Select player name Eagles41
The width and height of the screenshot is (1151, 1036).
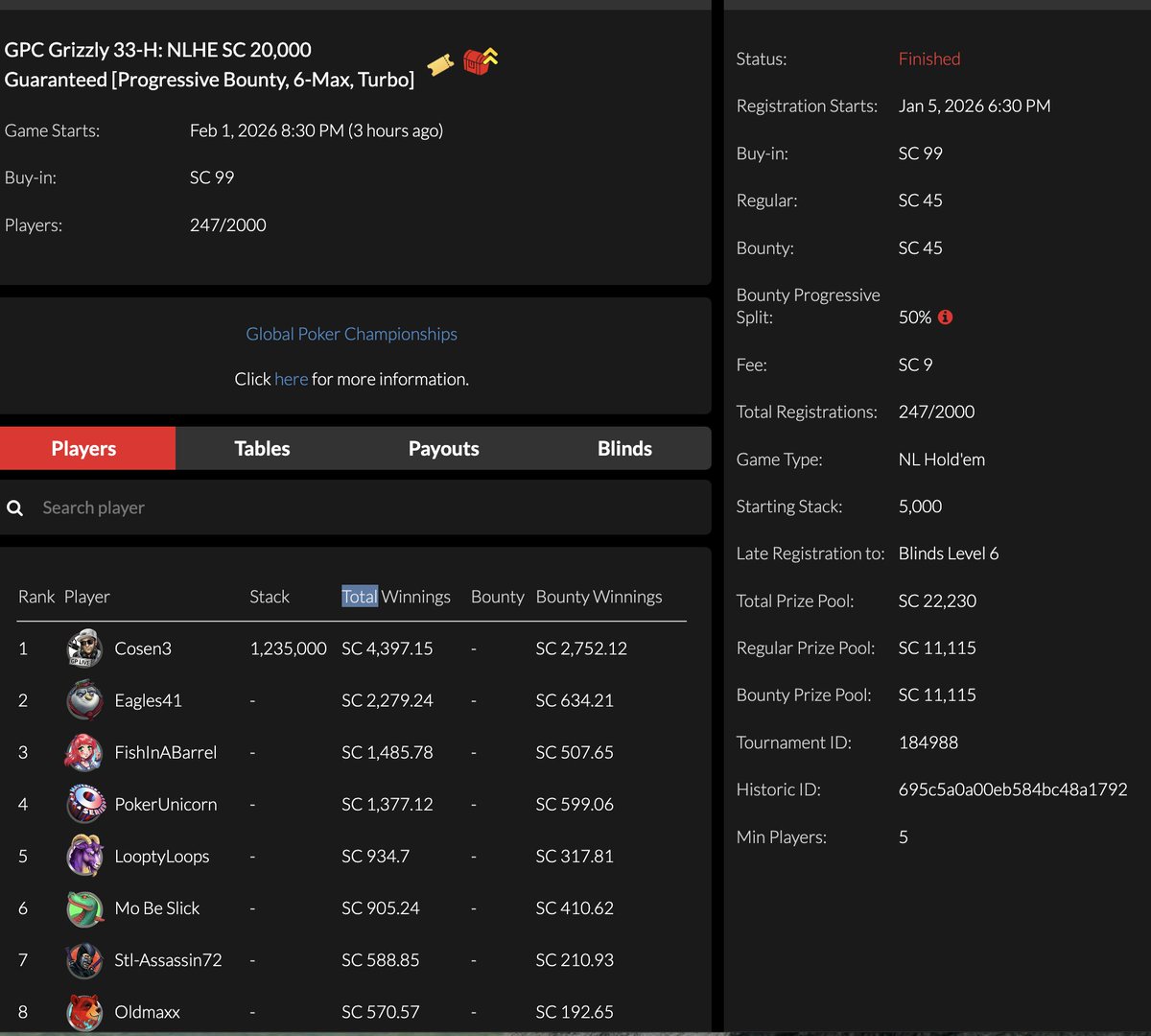[x=148, y=700]
